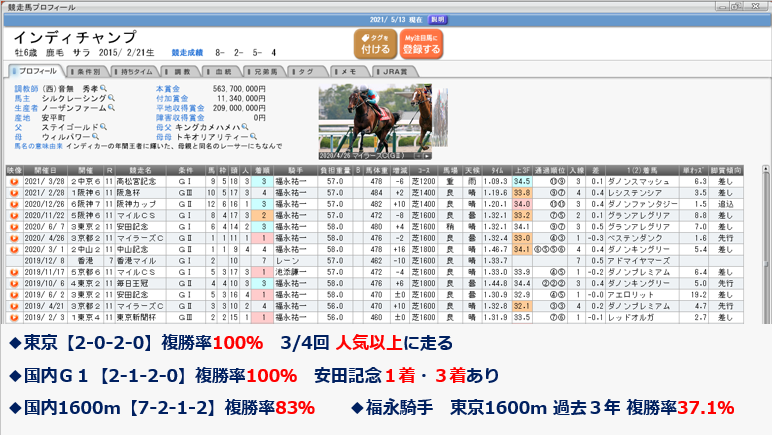Open race video icon for 2019/2/3 東京新聞杯
The image size is (772, 435).
click(14, 319)
